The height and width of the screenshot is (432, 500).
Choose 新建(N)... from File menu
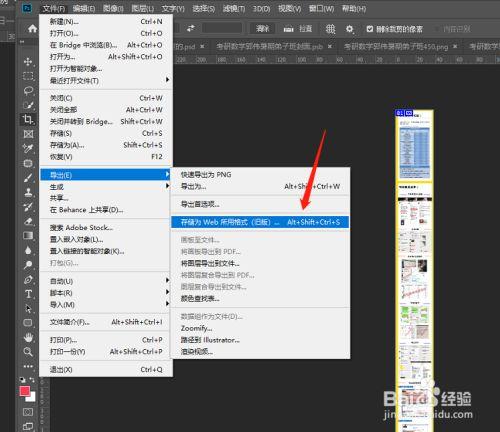[106, 22]
